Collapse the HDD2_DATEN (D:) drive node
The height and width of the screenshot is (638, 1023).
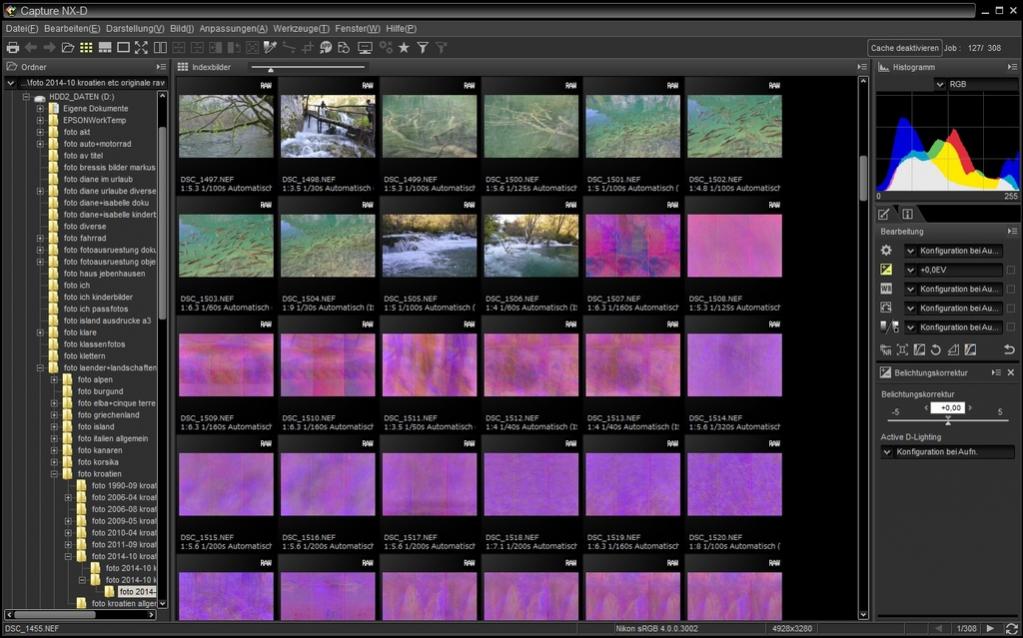tap(26, 97)
